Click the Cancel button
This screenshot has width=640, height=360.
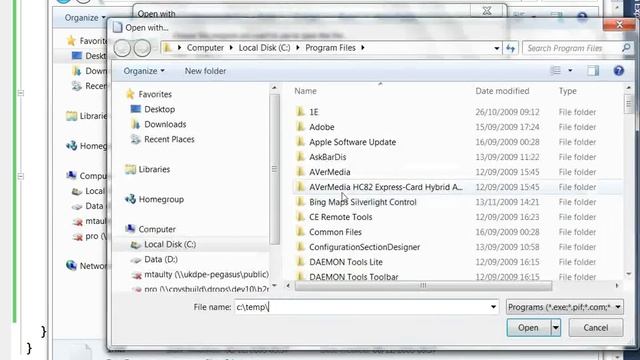coord(596,327)
